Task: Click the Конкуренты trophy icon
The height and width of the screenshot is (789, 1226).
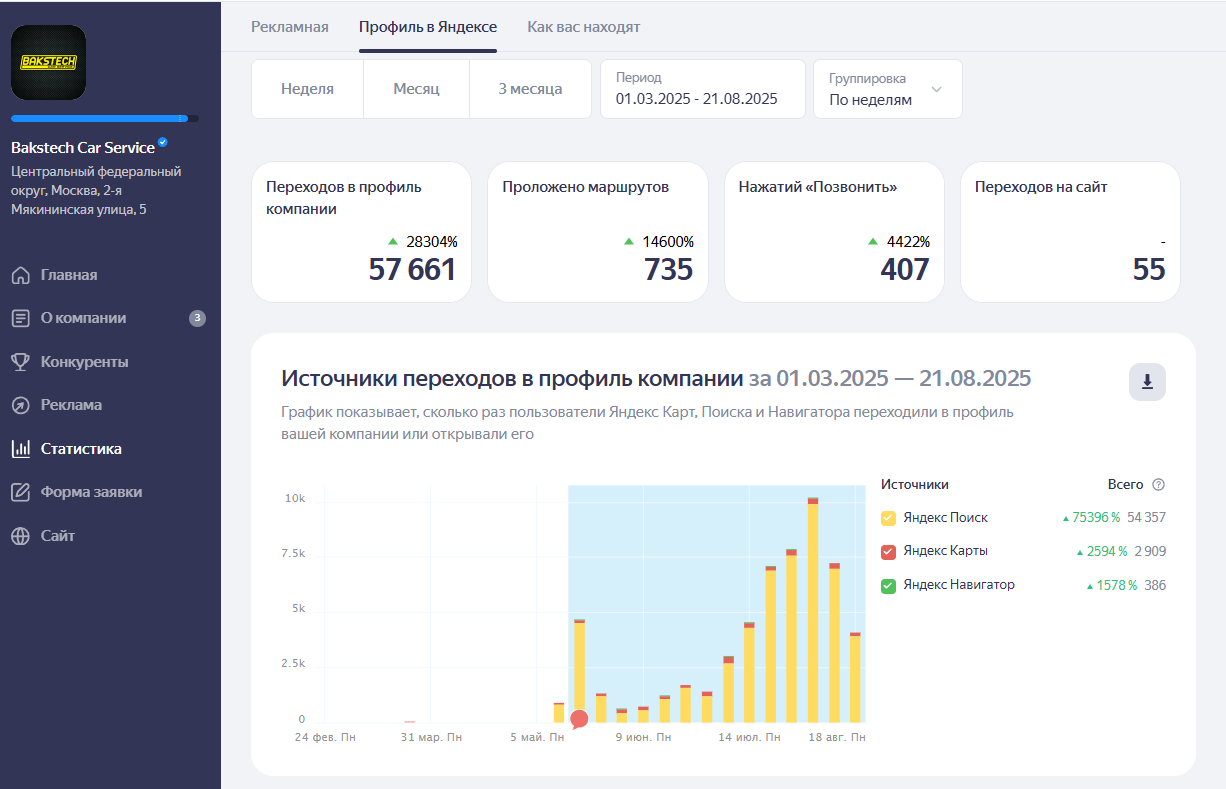Action: click(x=20, y=362)
